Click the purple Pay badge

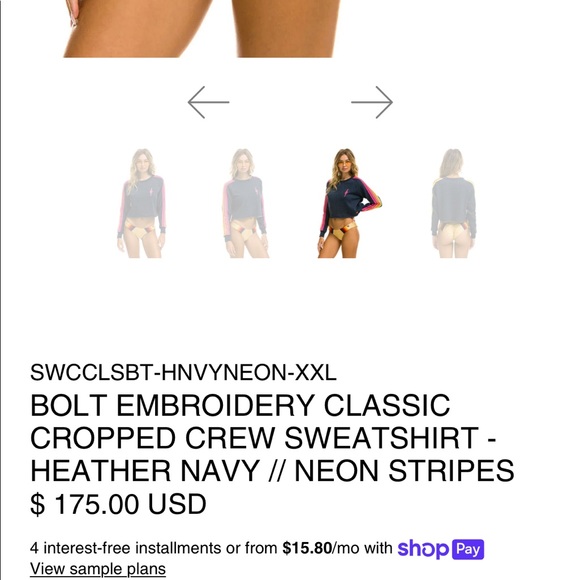point(468,549)
